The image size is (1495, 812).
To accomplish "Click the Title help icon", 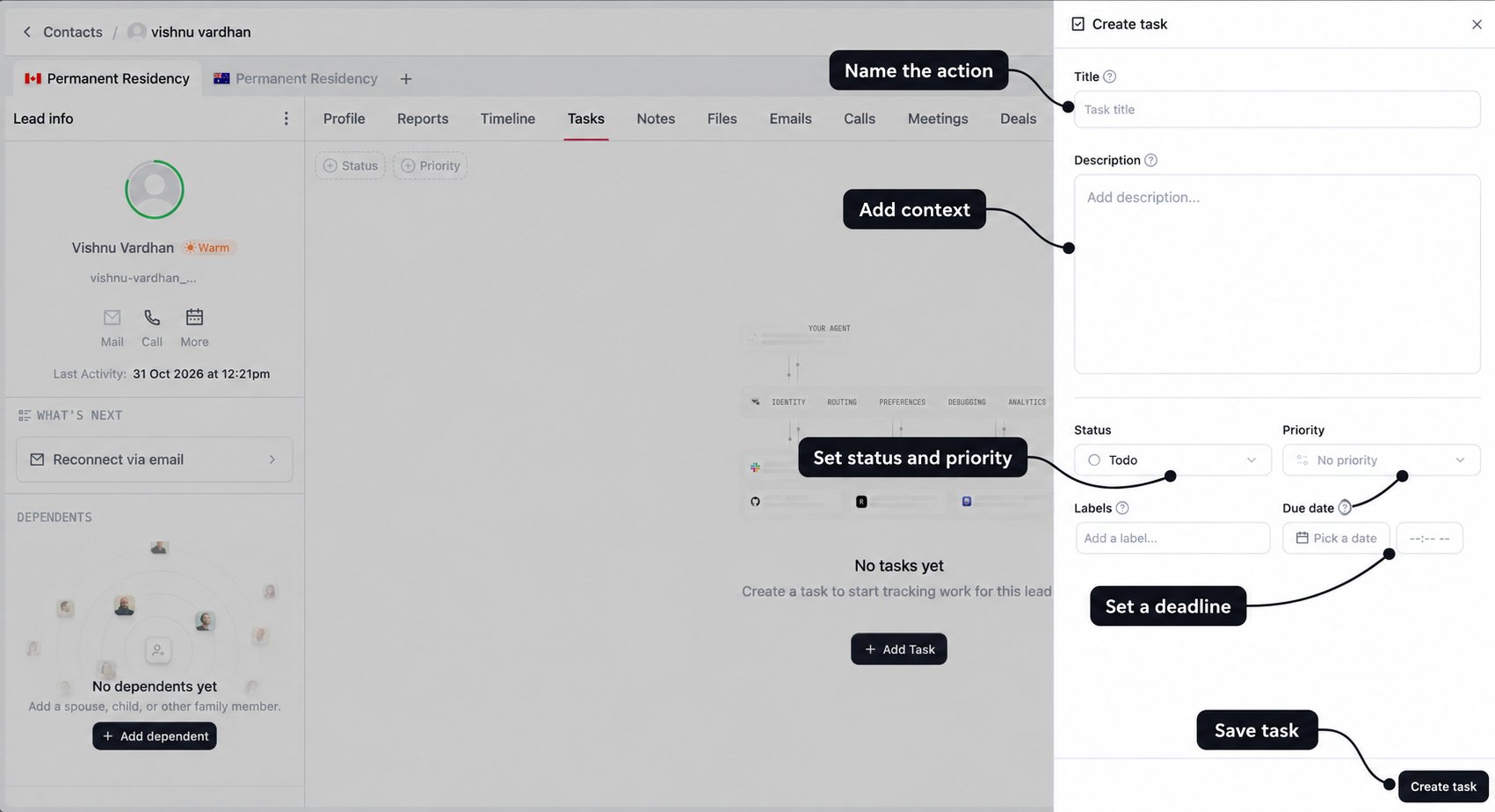I will (1109, 76).
